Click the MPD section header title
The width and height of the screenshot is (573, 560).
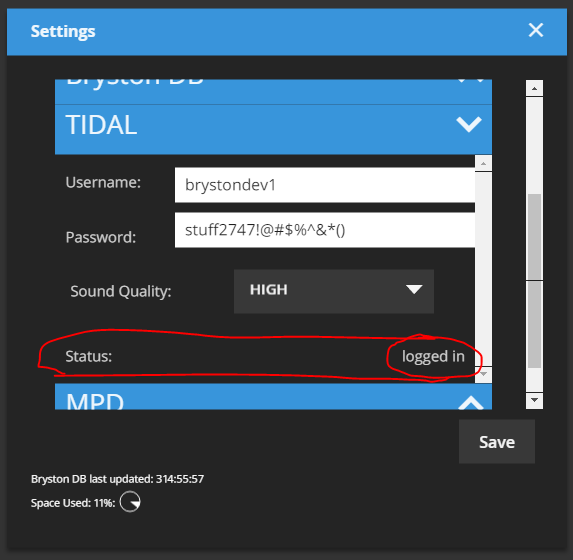click(x=95, y=401)
